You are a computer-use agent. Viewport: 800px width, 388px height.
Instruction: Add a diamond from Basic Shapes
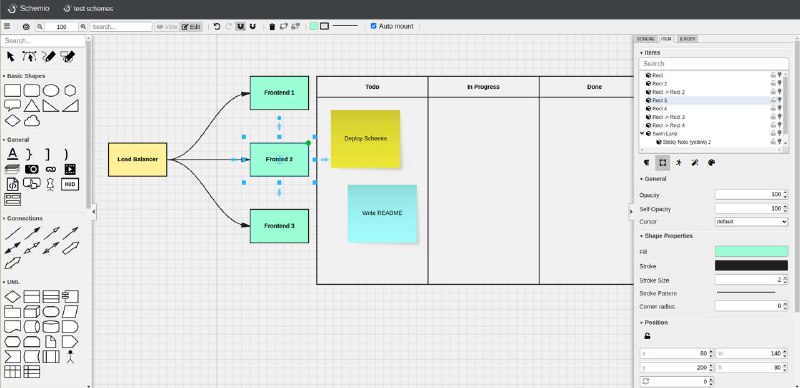click(x=12, y=120)
